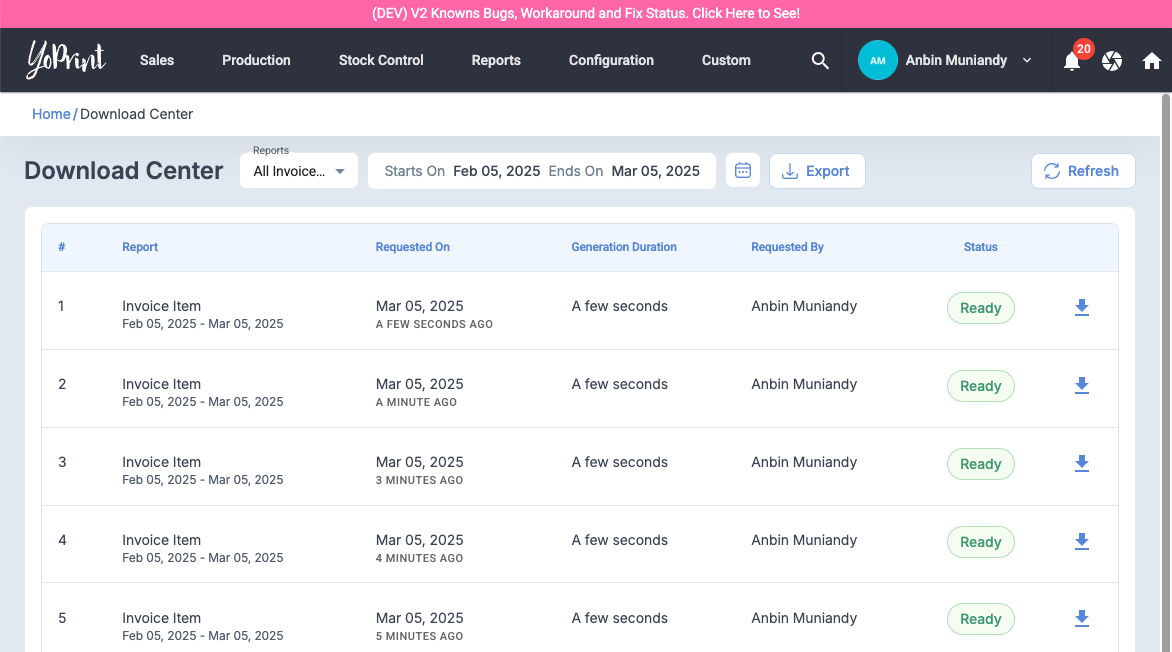Expand the Reports type dropdown

299,171
